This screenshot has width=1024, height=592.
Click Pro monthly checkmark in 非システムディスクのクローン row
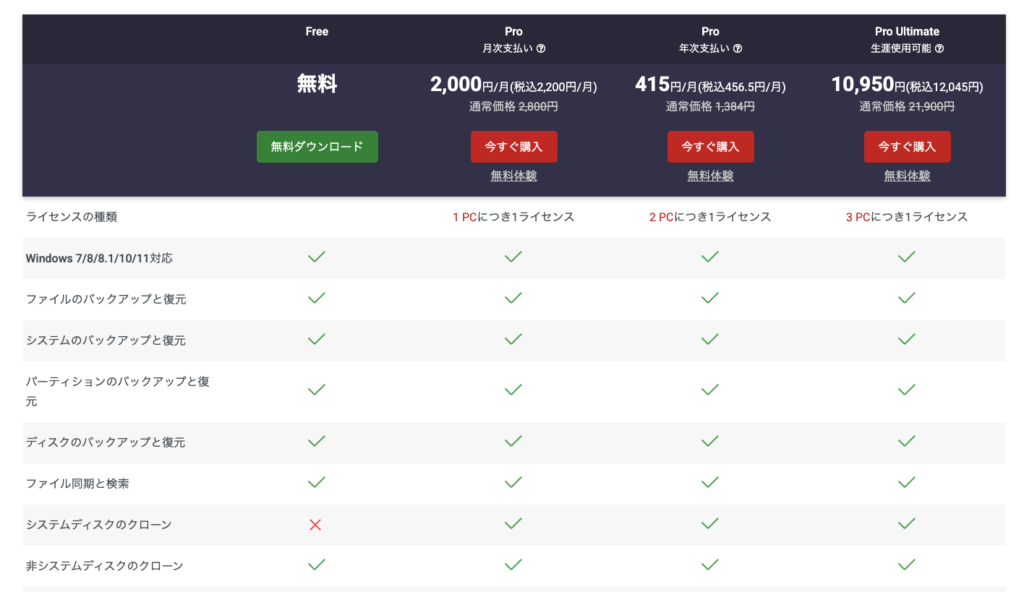(513, 565)
